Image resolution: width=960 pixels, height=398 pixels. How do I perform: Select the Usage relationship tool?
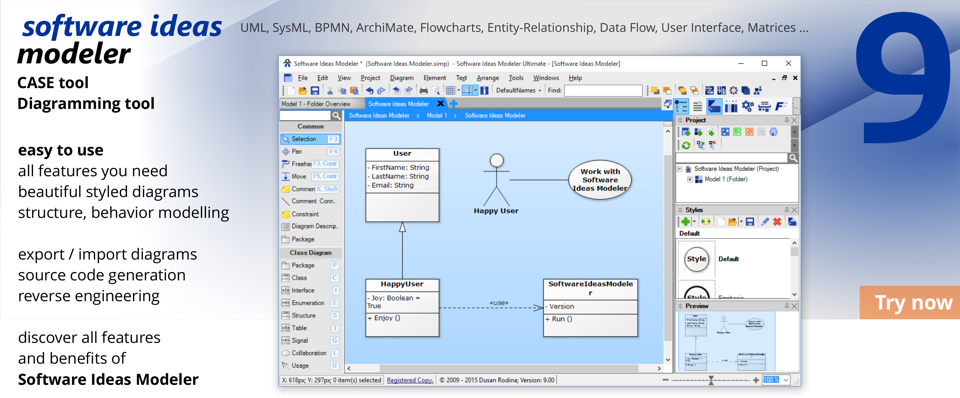309,366
